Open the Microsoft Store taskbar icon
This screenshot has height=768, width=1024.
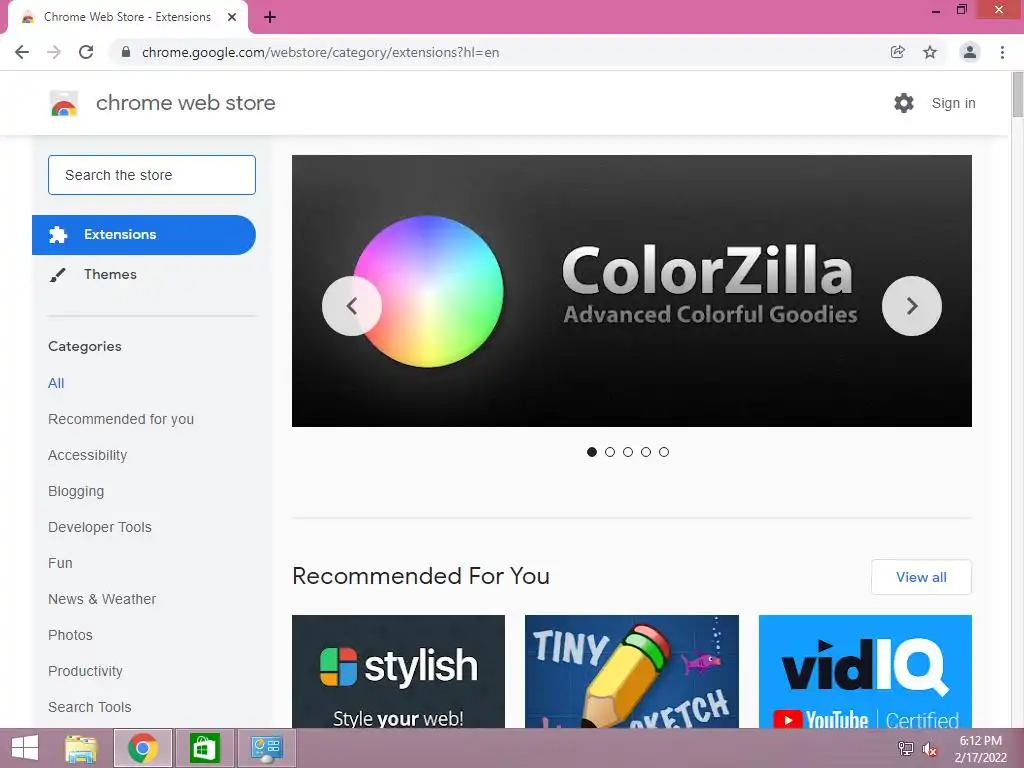point(204,748)
